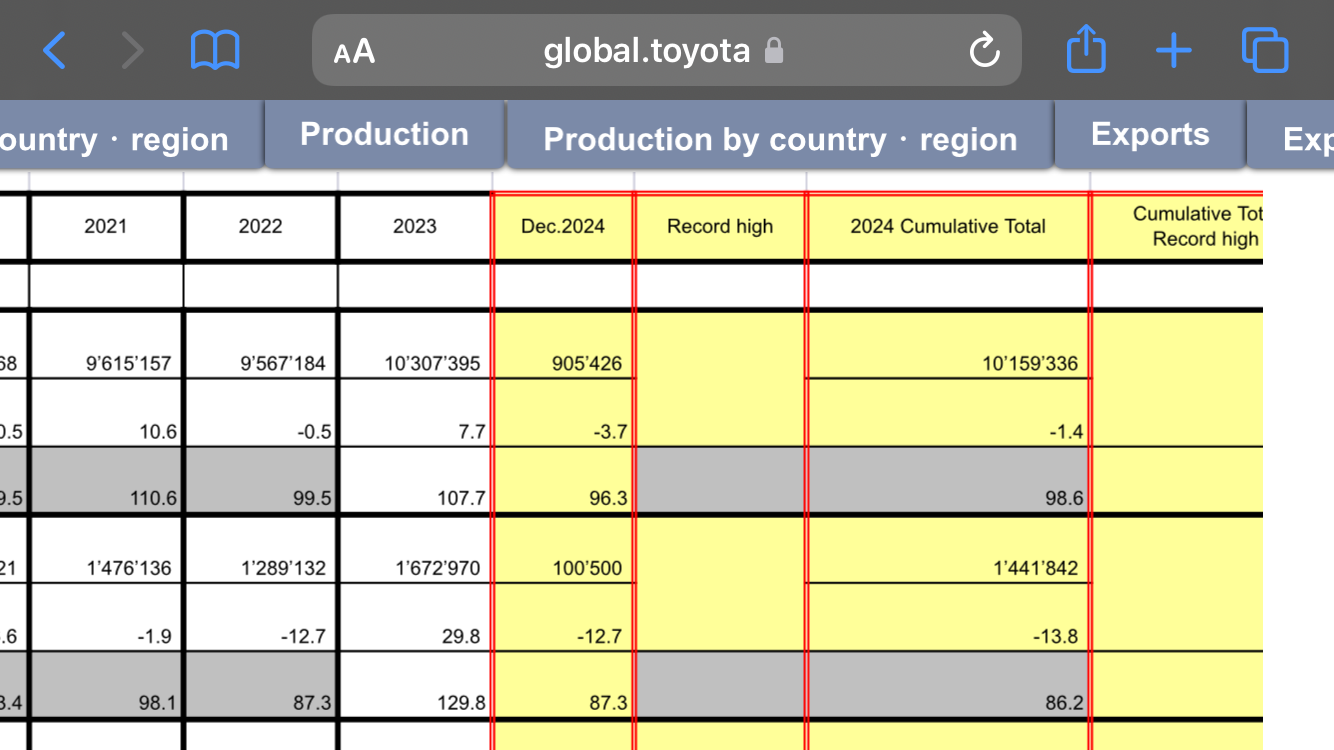Click the -0.5 cell in the 2022 column
Viewport: 1334px width, 750px height.
[260, 413]
